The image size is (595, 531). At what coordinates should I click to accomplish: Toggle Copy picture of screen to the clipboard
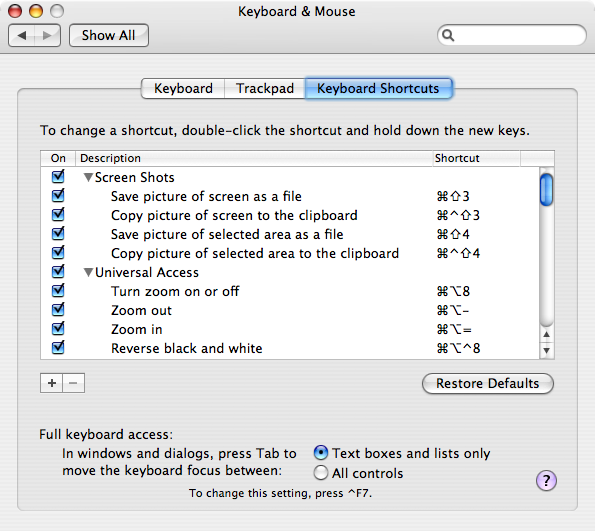[x=58, y=214]
